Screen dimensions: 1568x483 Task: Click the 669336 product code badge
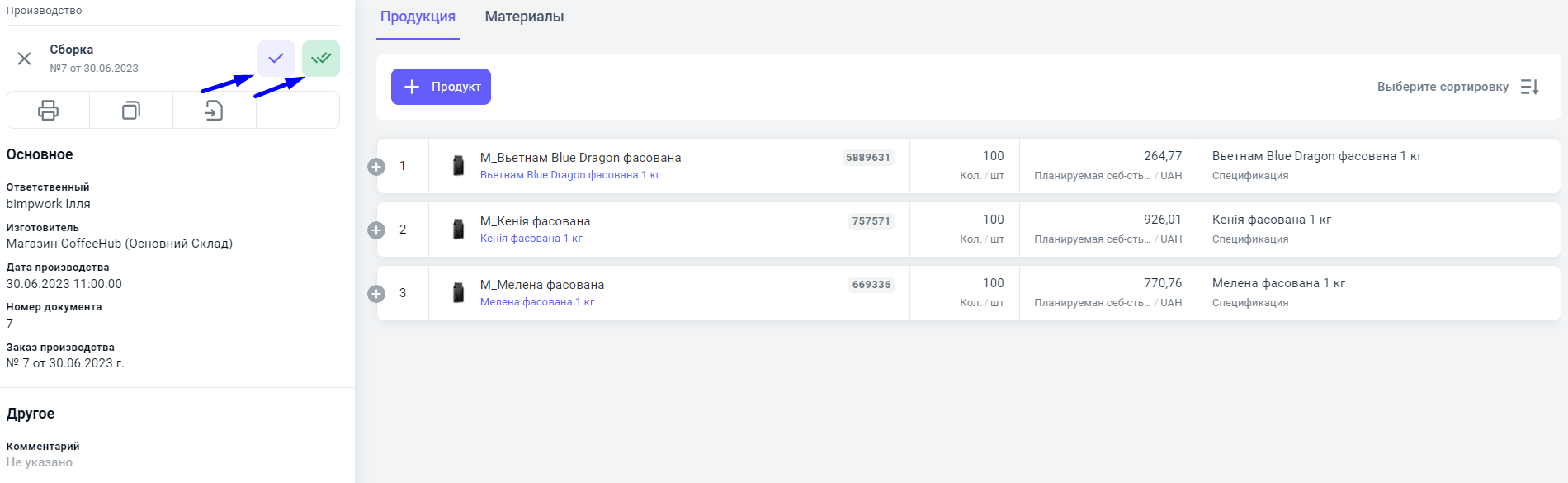(x=871, y=285)
